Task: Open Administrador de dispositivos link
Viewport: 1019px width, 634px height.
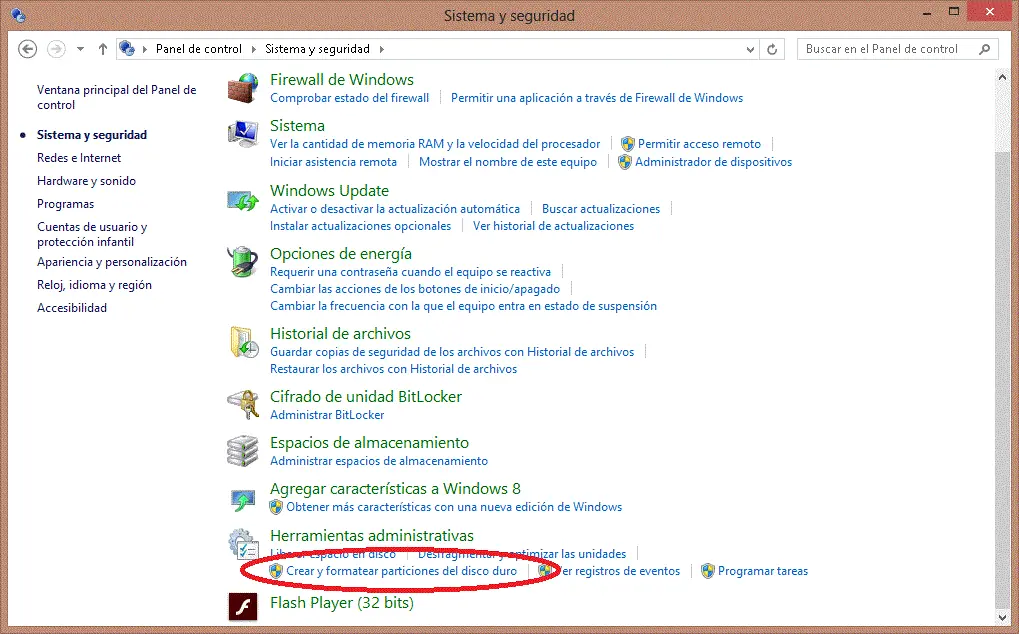Action: pyautogui.click(x=714, y=162)
